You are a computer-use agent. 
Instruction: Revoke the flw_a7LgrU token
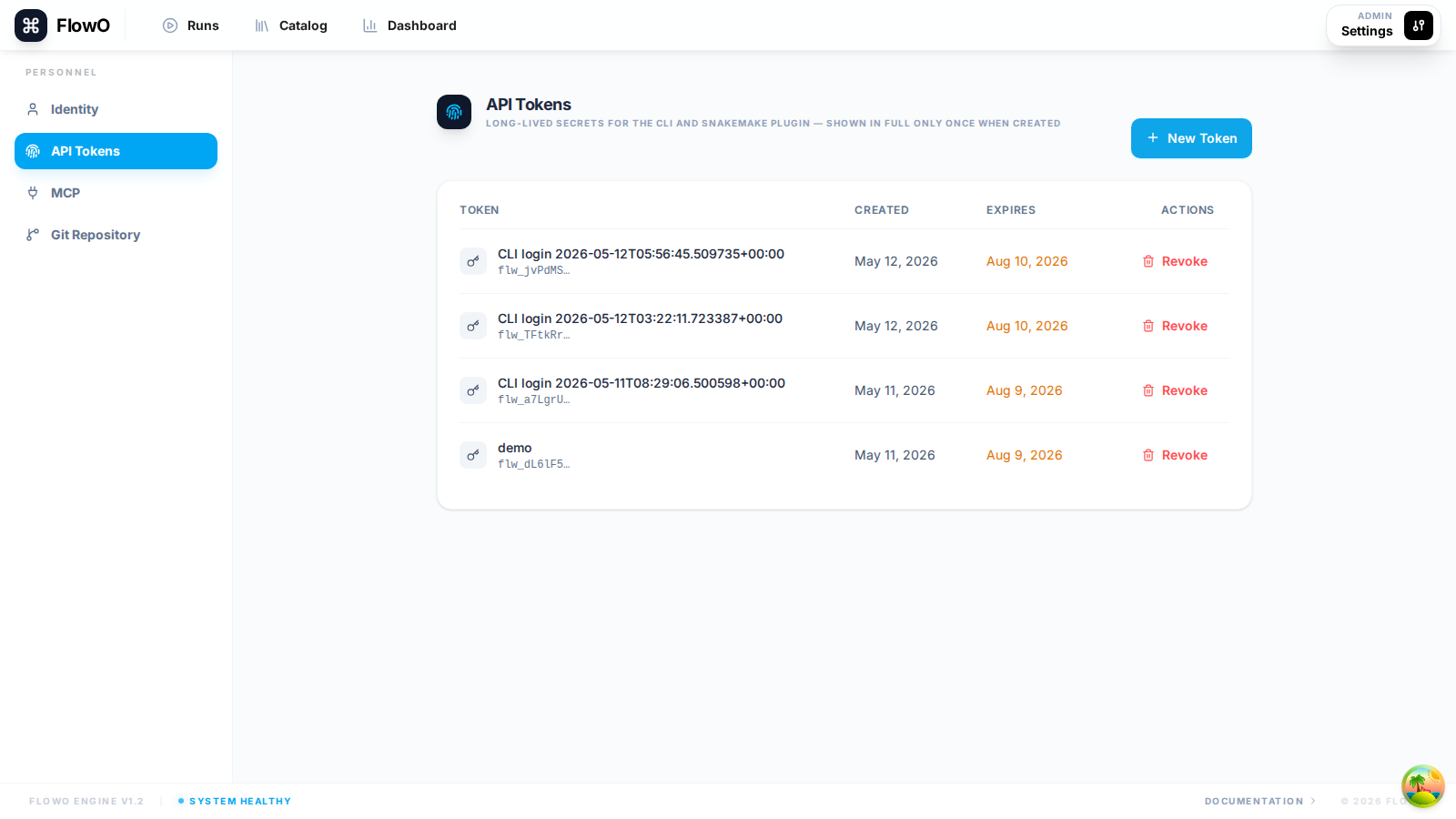pos(1175,390)
